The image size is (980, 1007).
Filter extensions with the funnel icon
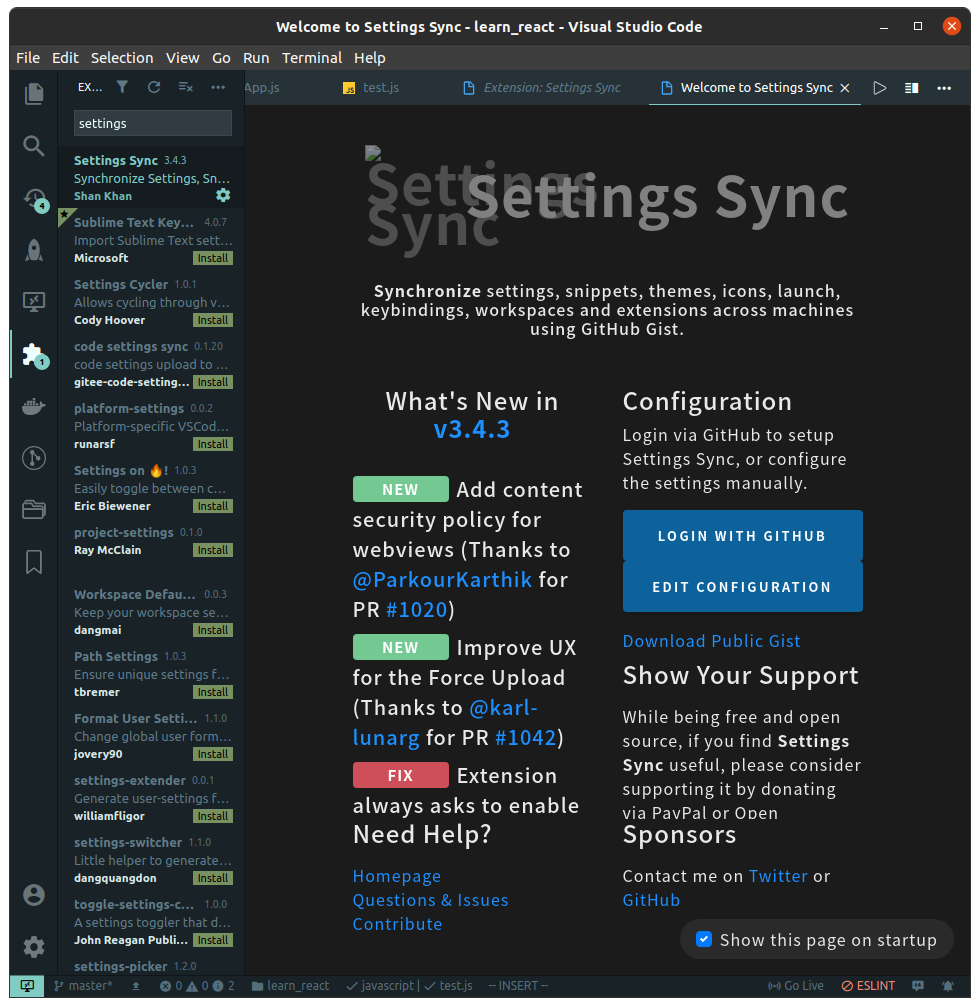point(122,87)
